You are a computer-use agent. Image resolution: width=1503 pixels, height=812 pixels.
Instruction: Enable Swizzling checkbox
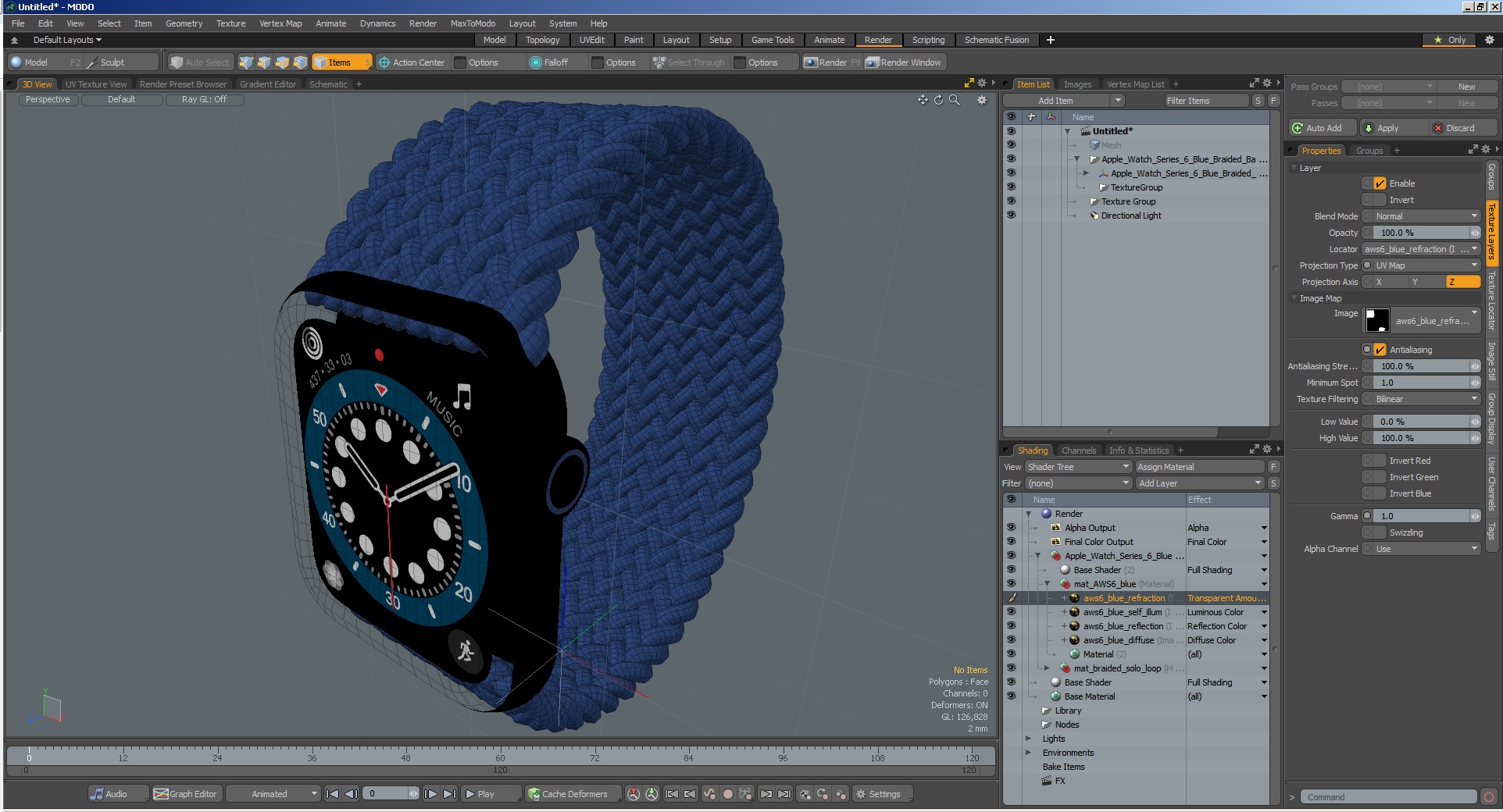[1380, 532]
